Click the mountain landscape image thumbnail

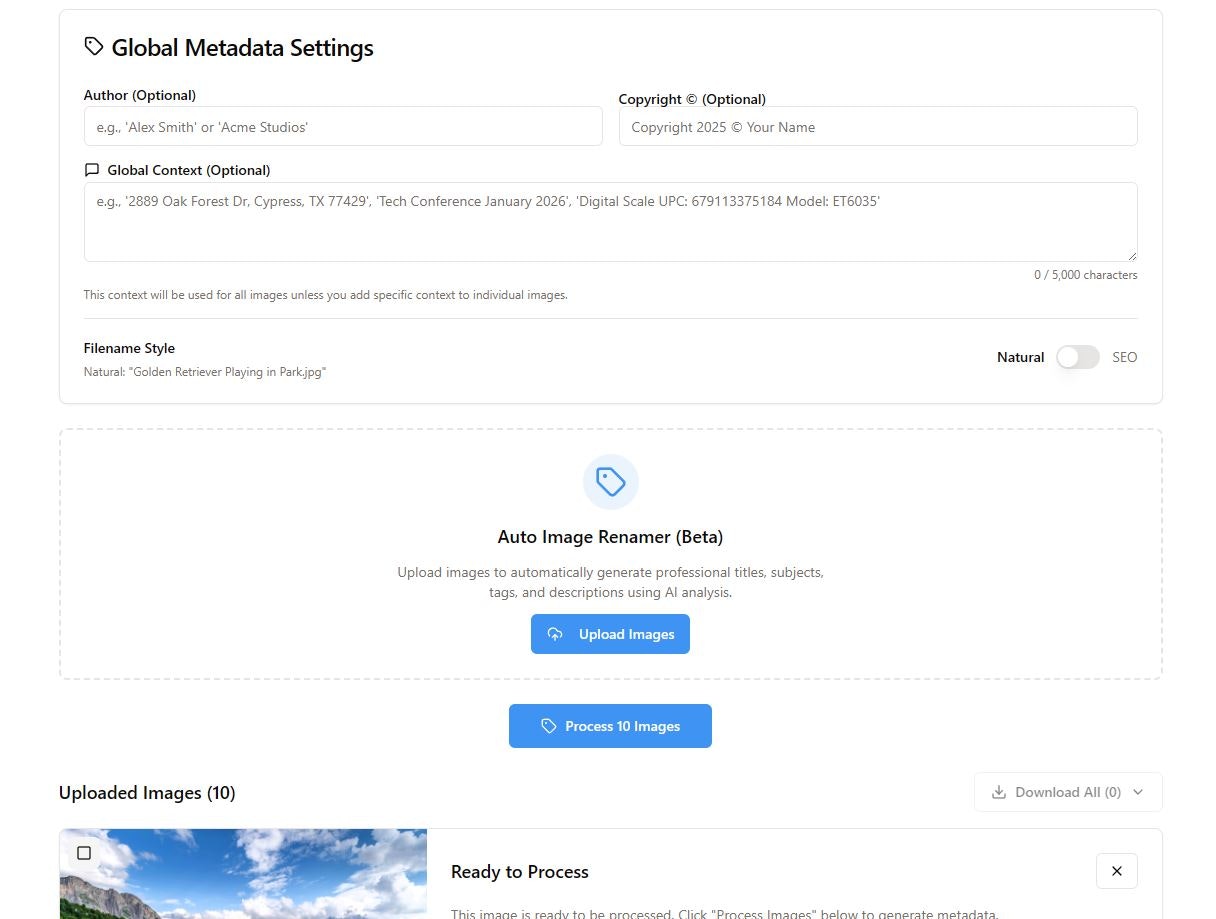243,873
